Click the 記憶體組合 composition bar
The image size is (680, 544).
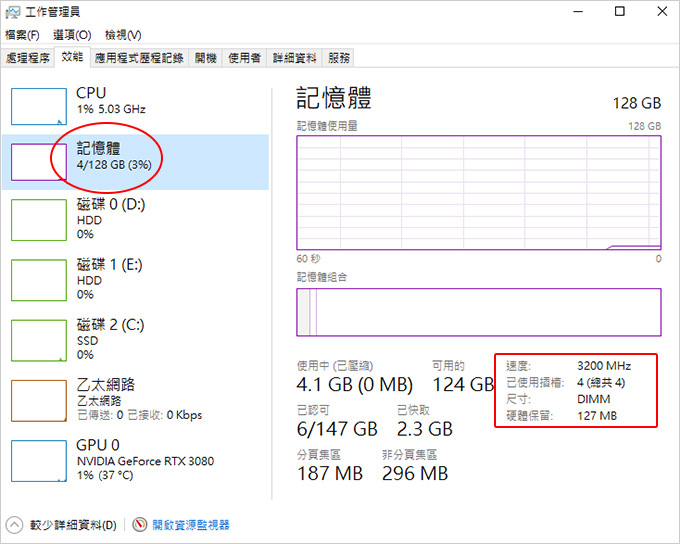[x=479, y=312]
